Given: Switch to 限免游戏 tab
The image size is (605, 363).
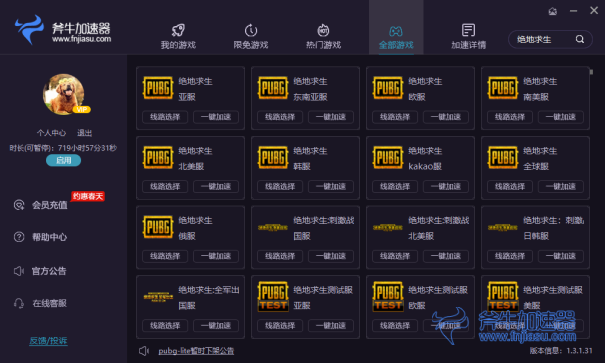Looking at the screenshot, I should pos(251,36).
